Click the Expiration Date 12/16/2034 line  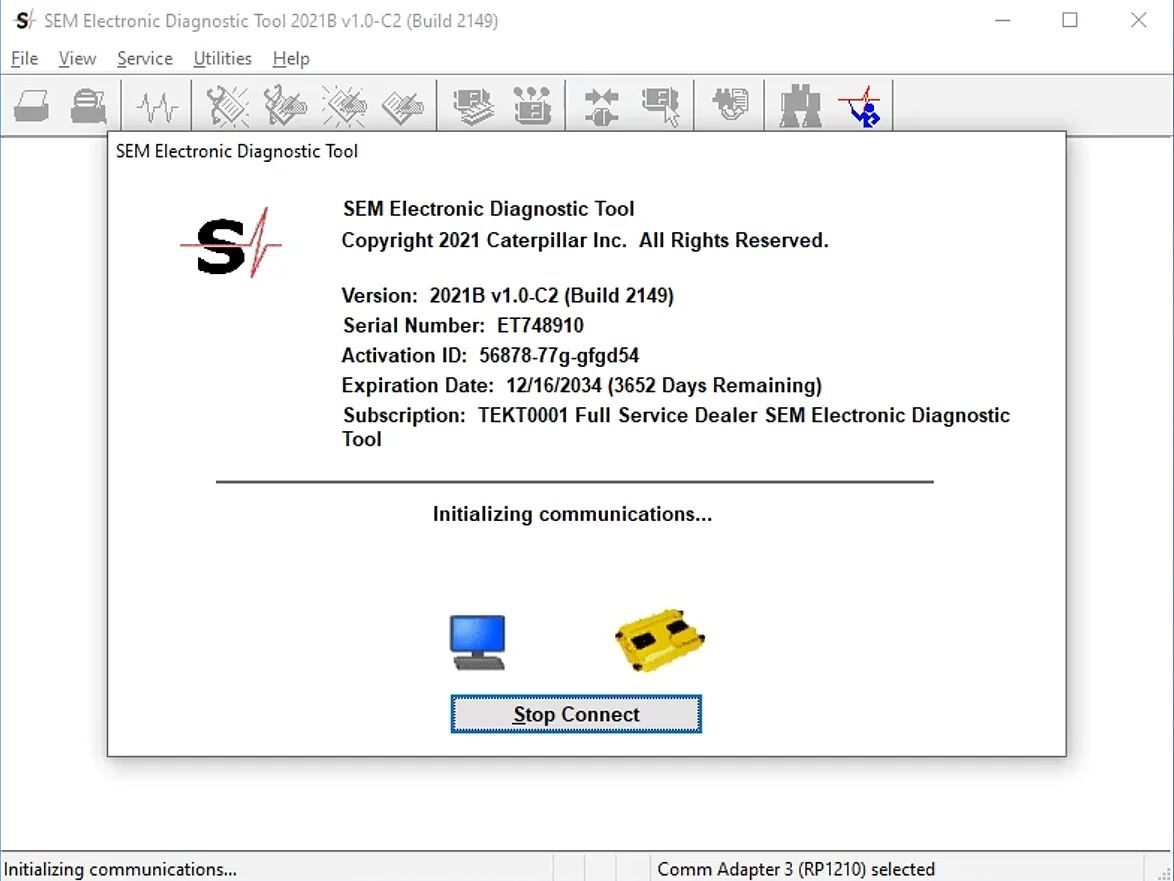[582, 385]
